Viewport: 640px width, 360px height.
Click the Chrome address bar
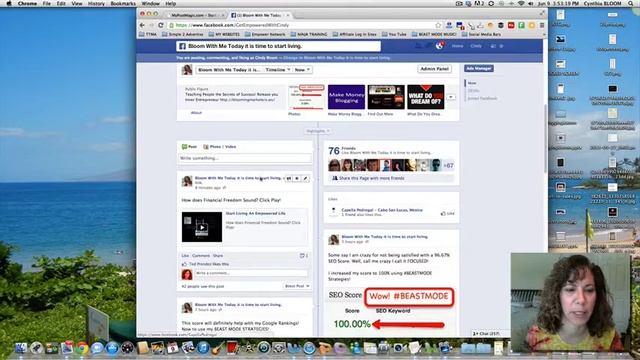tap(302, 25)
